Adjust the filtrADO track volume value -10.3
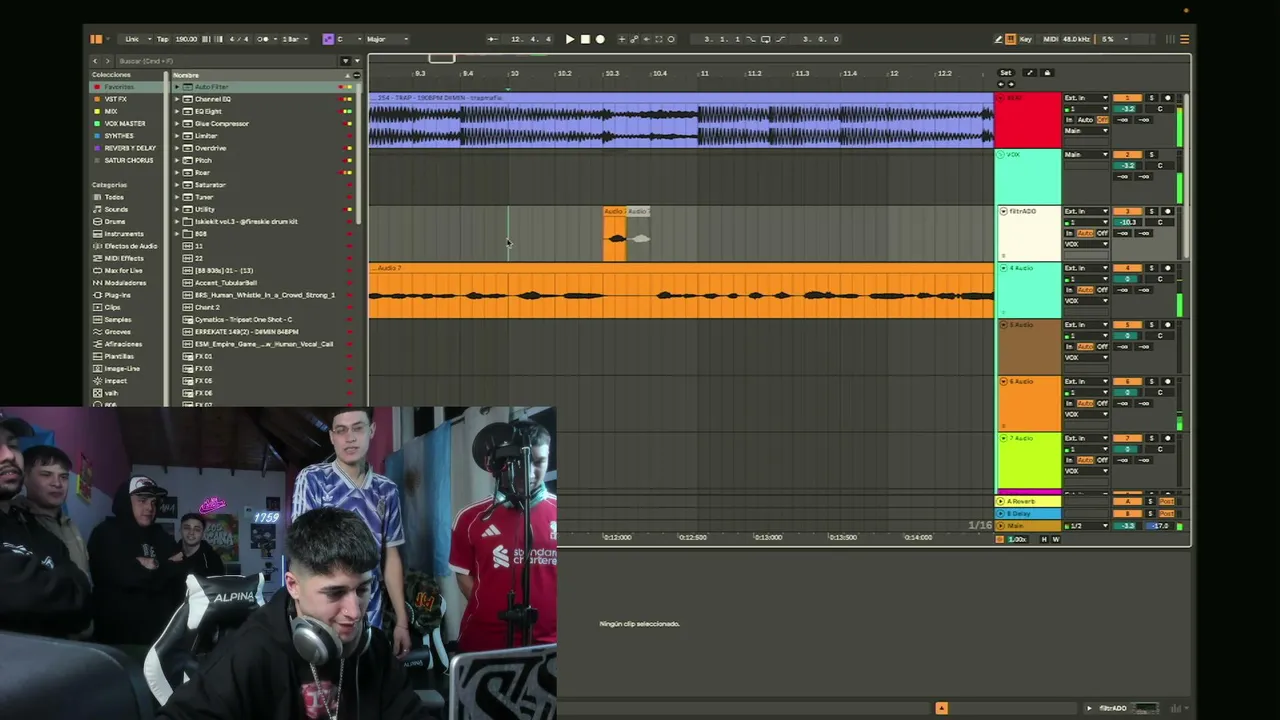Image resolution: width=1280 pixels, height=720 pixels. click(x=1127, y=222)
